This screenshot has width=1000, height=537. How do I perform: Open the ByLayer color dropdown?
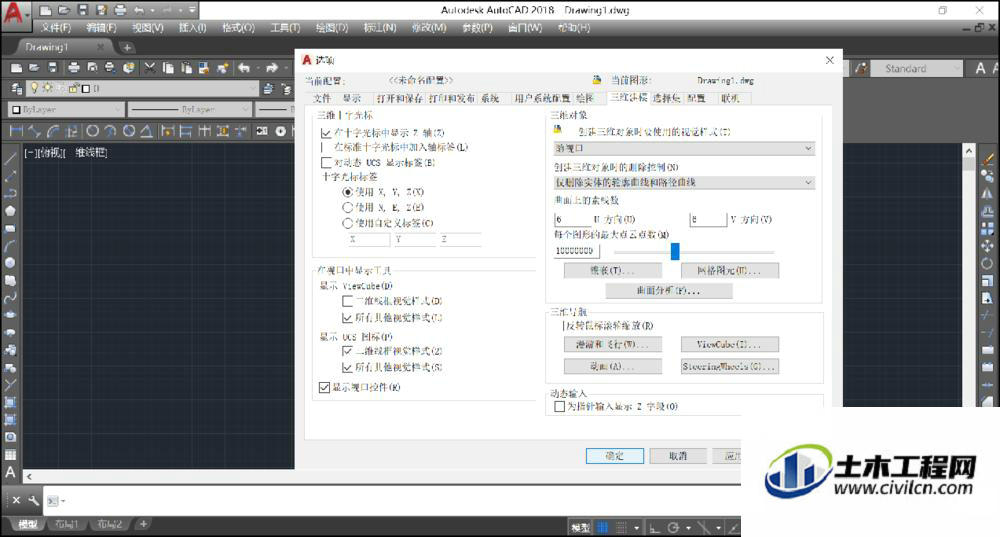(x=66, y=110)
